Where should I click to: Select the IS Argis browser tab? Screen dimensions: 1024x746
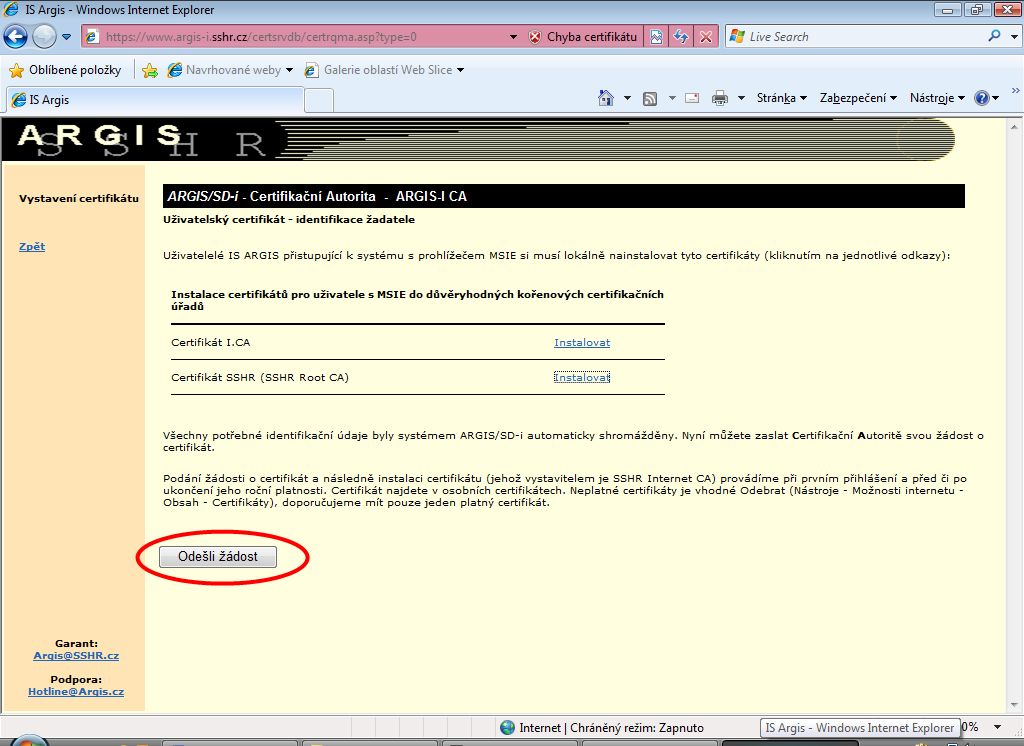coord(155,100)
